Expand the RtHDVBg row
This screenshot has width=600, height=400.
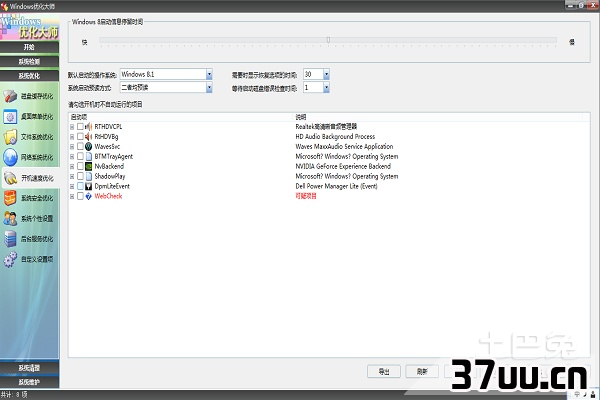click(x=72, y=137)
